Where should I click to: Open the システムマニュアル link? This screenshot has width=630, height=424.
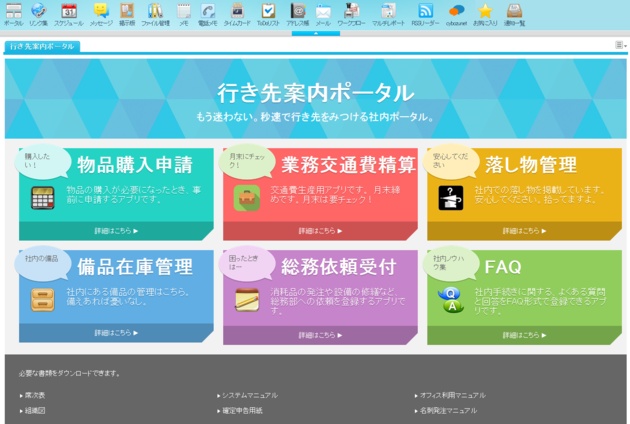[248, 395]
